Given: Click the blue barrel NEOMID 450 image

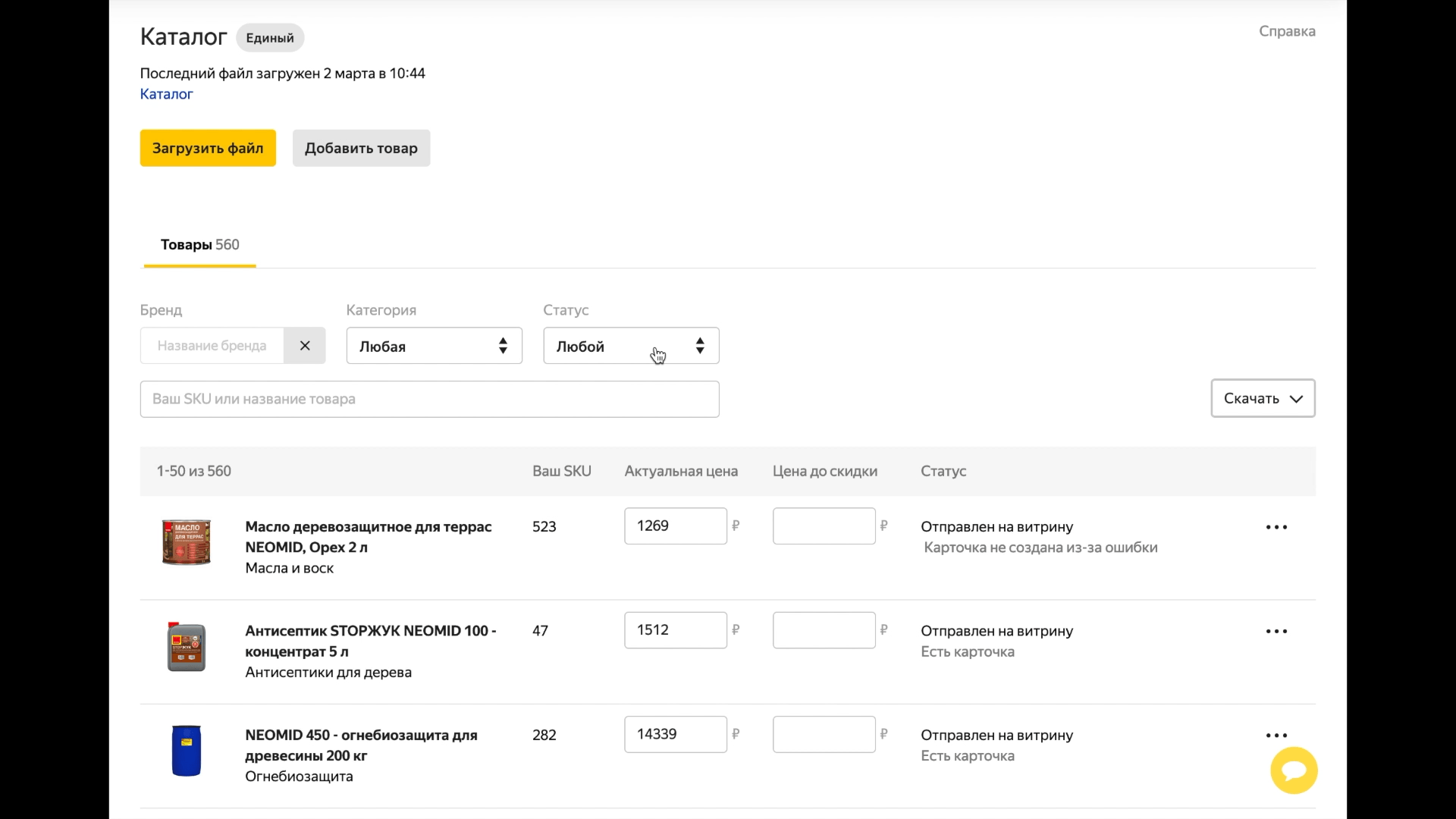Looking at the screenshot, I should coord(187,751).
